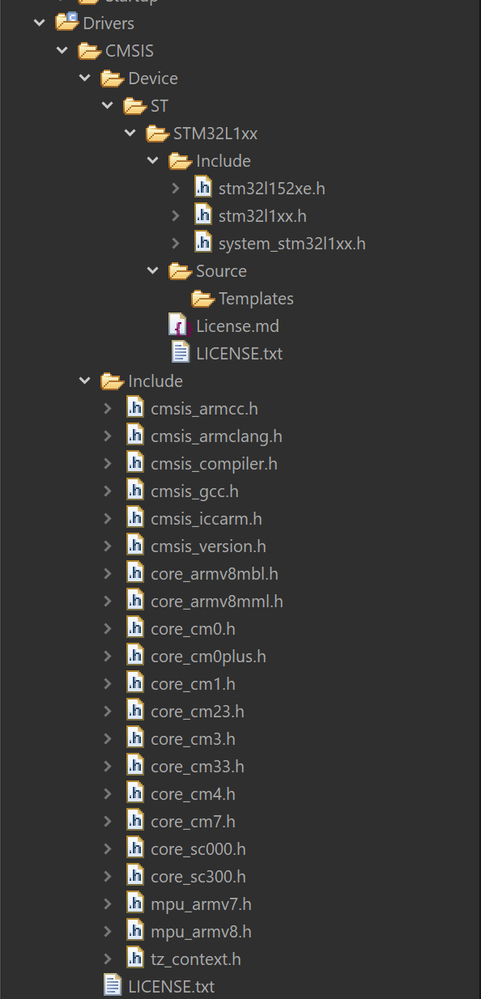Collapse the Drivers folder

pyautogui.click(x=39, y=23)
